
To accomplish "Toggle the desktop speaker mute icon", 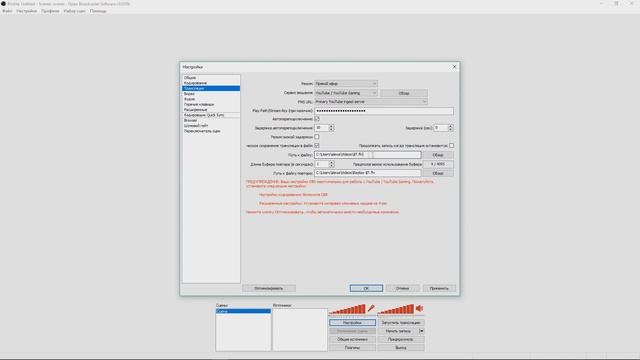I will [x=420, y=309].
